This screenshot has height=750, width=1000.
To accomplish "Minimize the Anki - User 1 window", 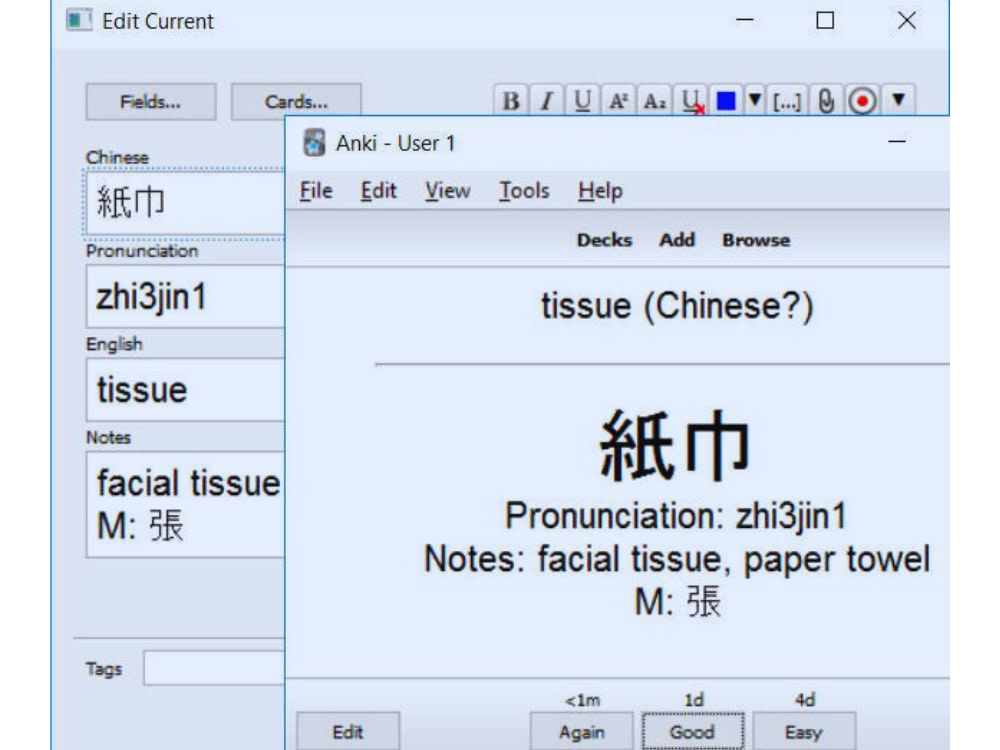I will (897, 142).
